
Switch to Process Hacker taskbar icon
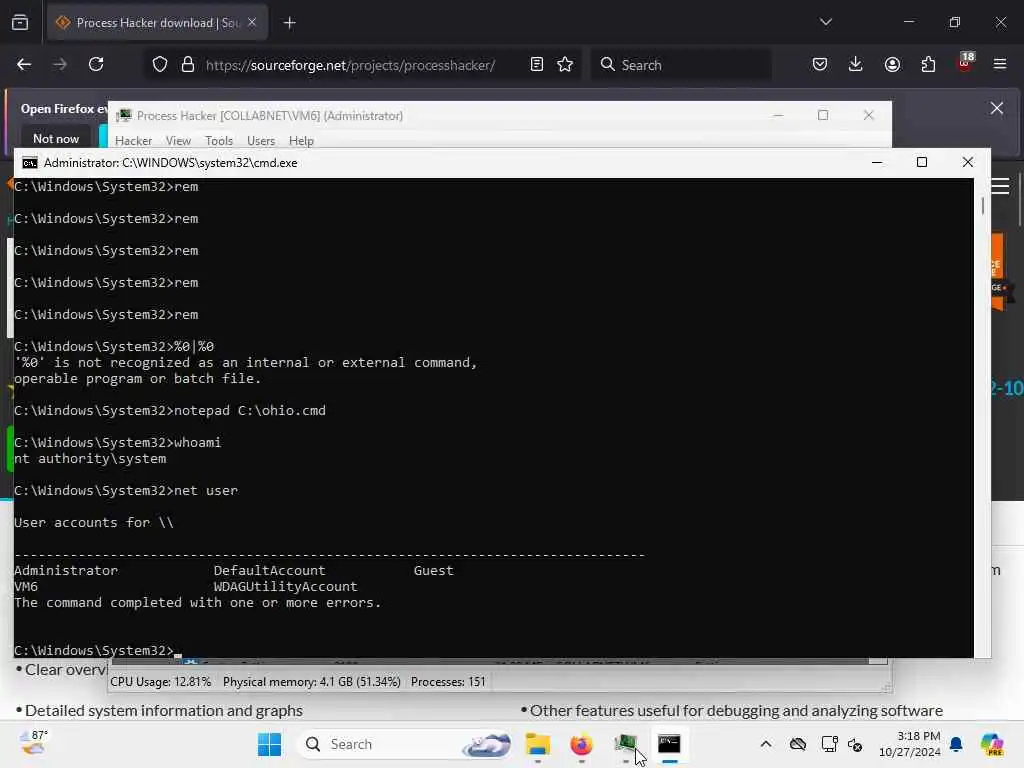pyautogui.click(x=626, y=744)
